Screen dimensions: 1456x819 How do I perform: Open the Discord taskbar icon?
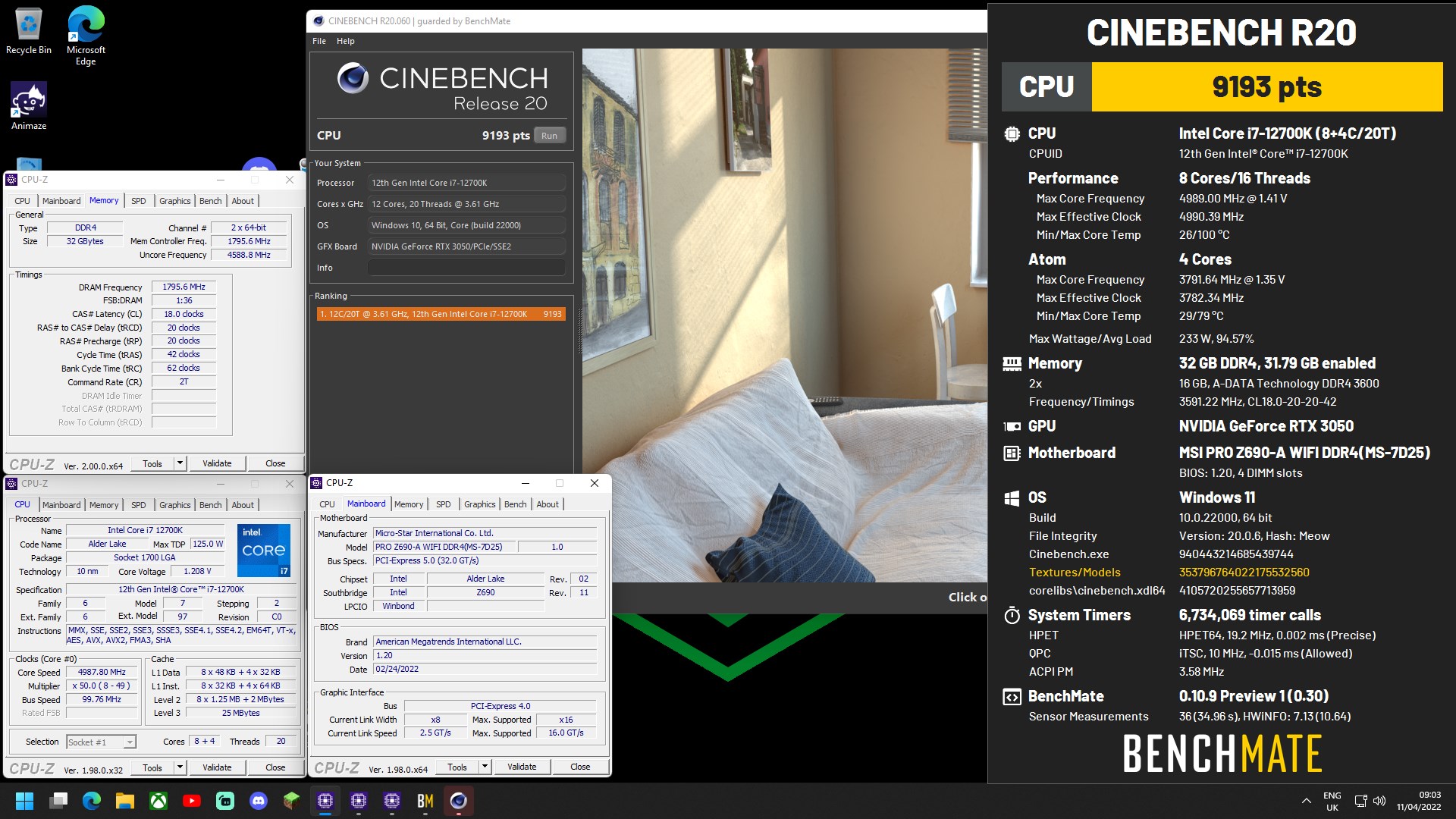click(259, 801)
